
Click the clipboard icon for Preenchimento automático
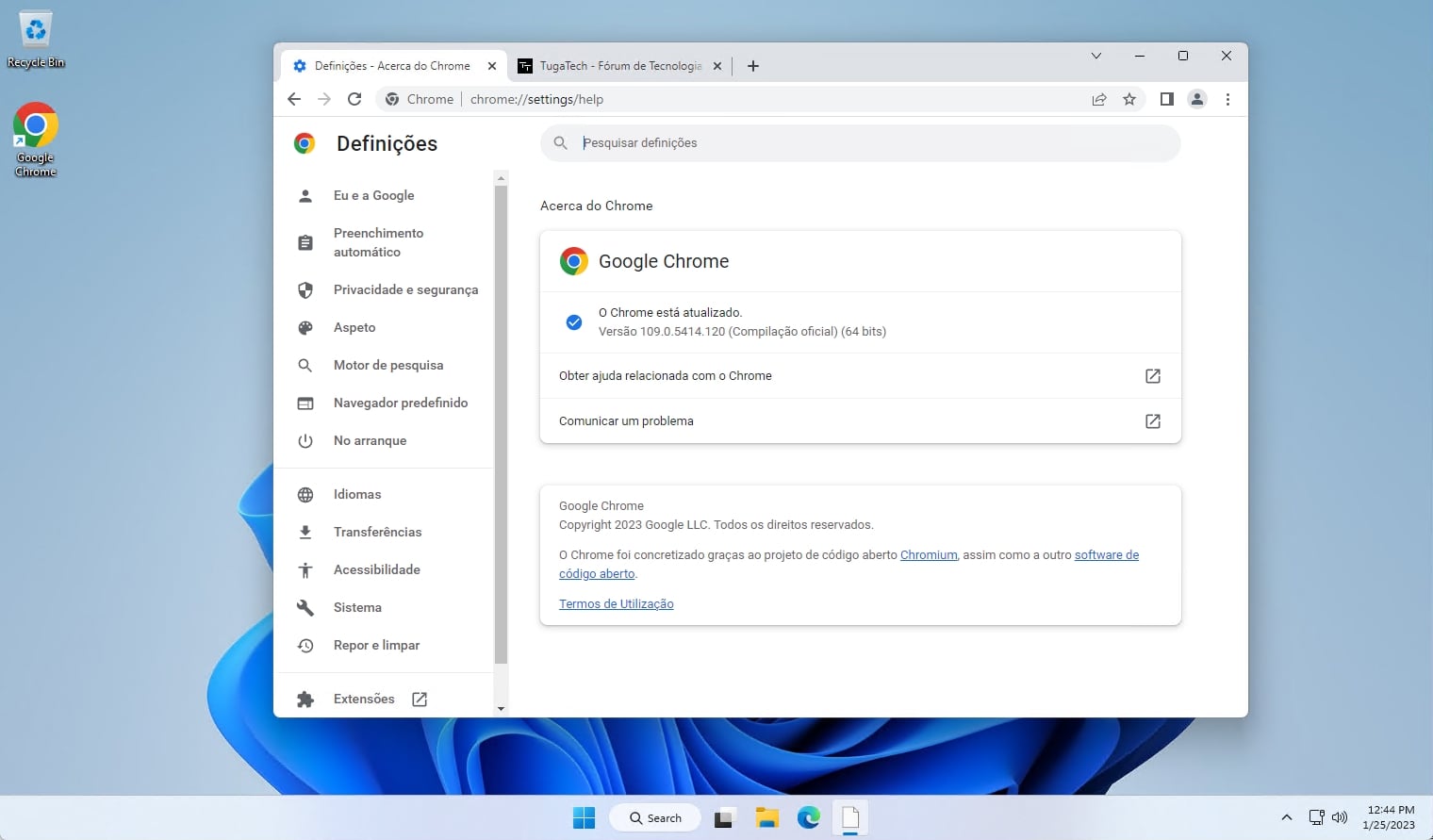coord(305,242)
